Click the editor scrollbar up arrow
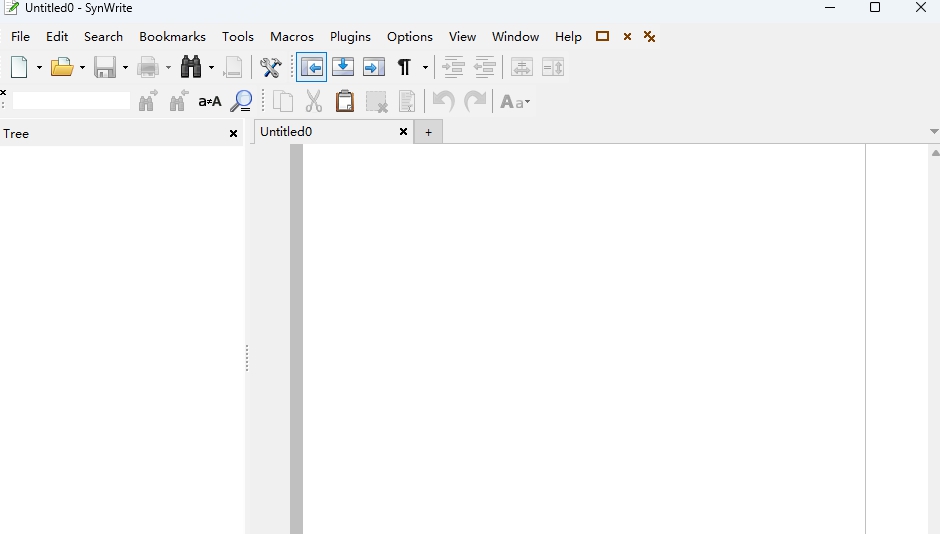940x534 pixels. (x=935, y=153)
